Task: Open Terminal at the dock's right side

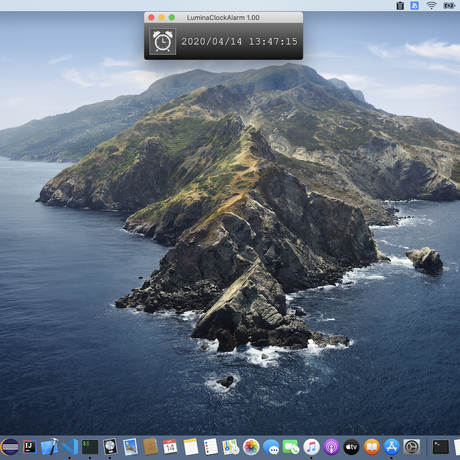Action: point(440,447)
